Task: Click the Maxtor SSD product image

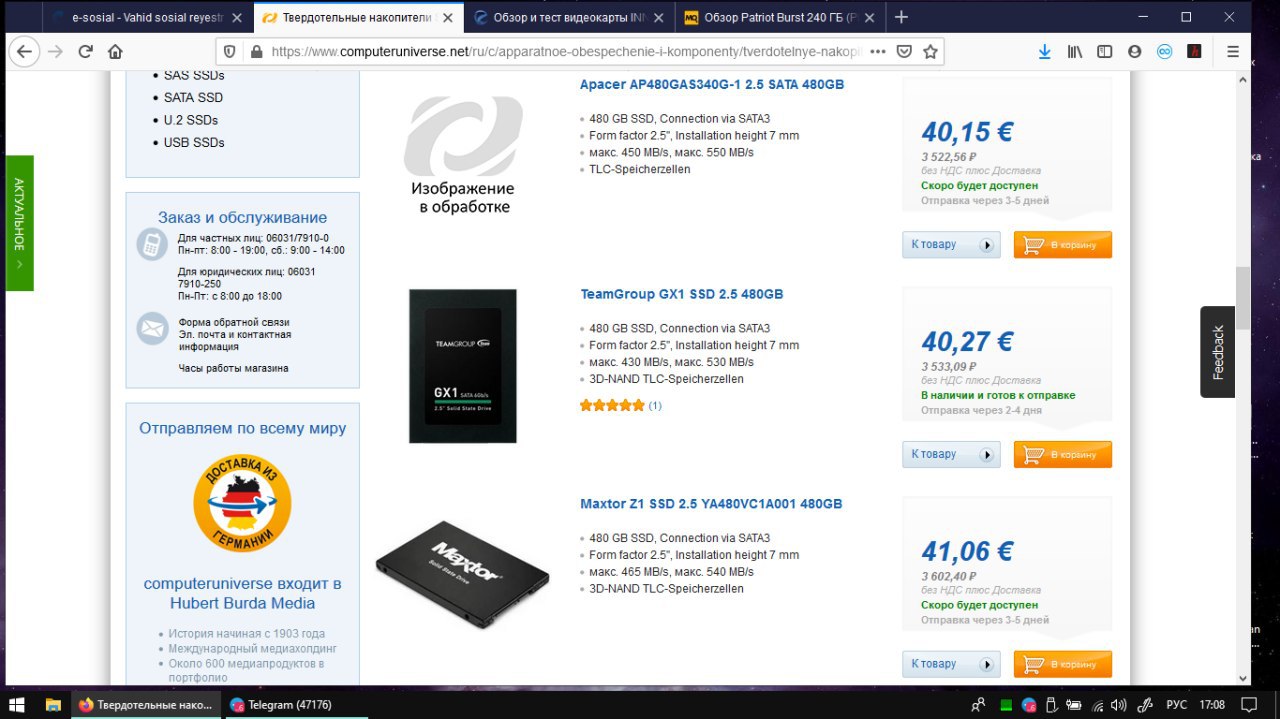Action: click(462, 575)
